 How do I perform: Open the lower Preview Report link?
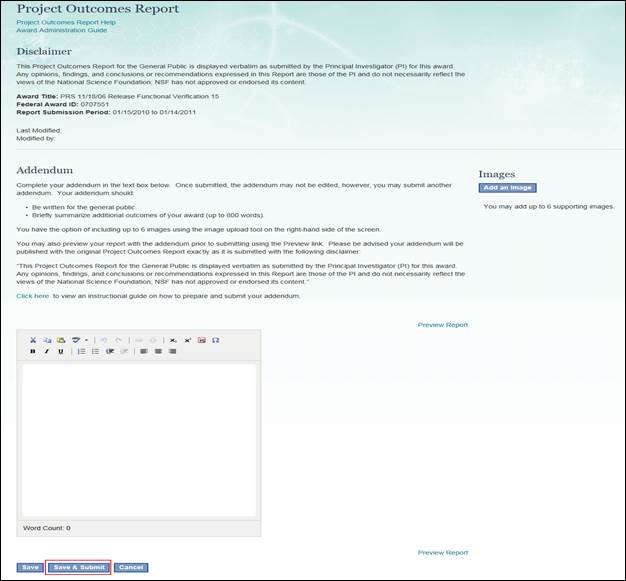(443, 553)
